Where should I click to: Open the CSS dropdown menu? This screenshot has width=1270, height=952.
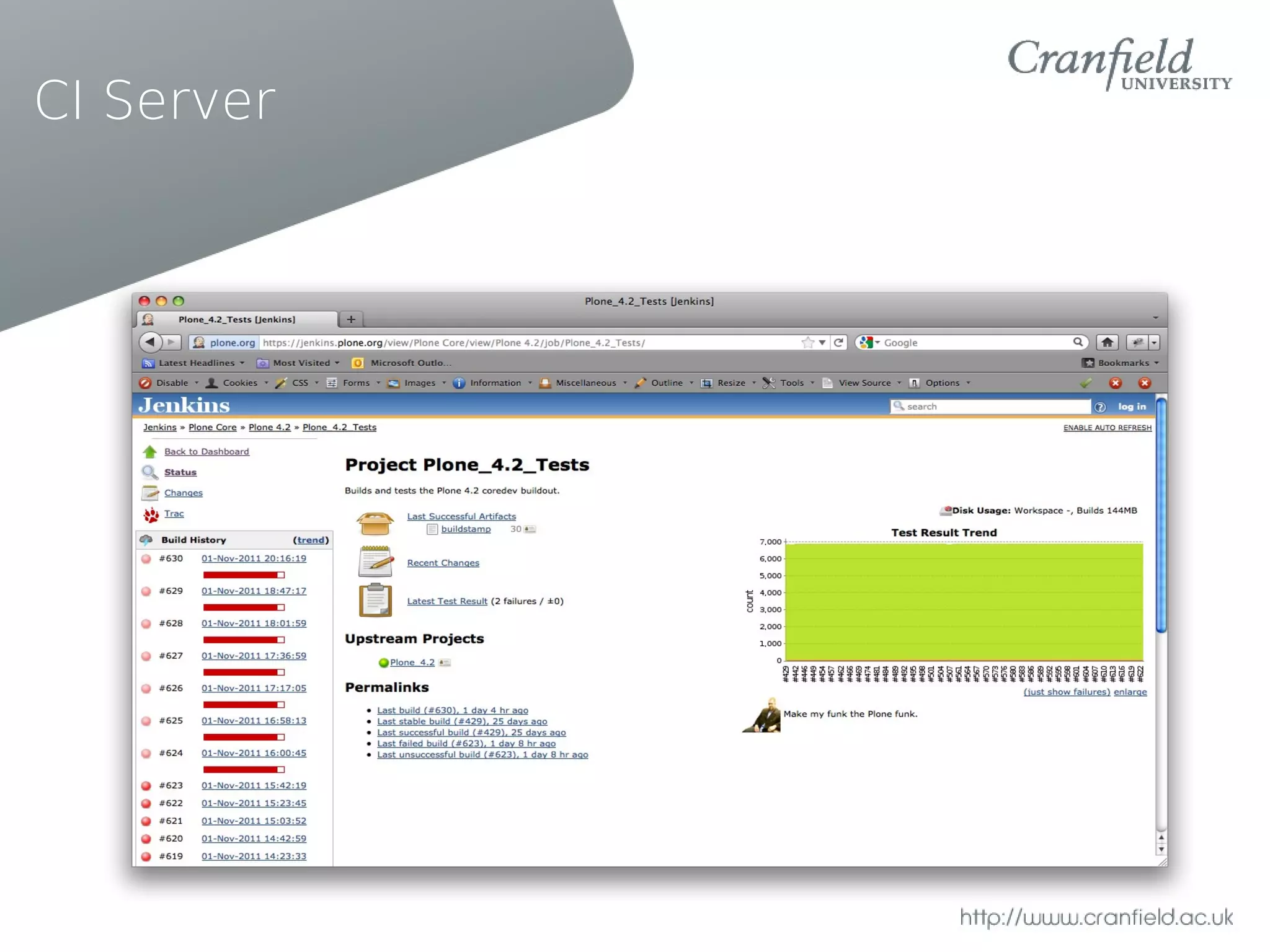coord(297,383)
